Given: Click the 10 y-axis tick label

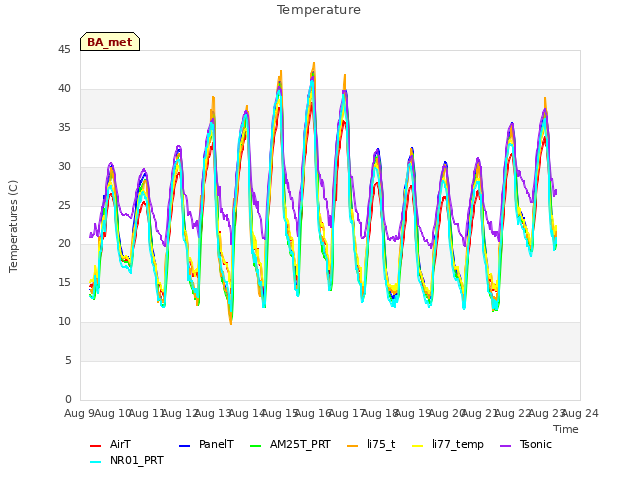Looking at the screenshot, I should tap(64, 322).
